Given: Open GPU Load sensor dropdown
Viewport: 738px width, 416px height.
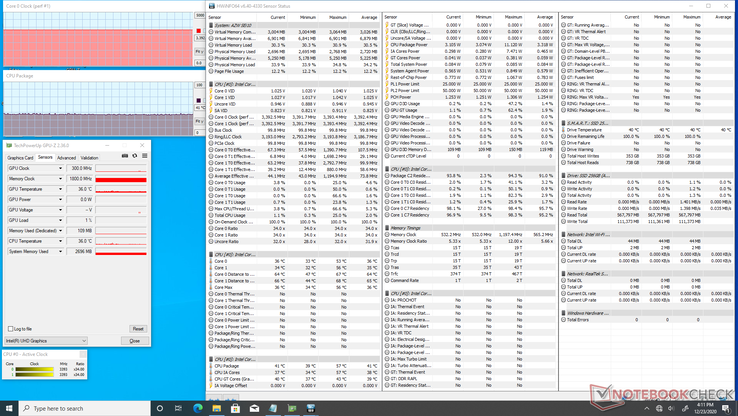Looking at the screenshot, I should (x=60, y=220).
